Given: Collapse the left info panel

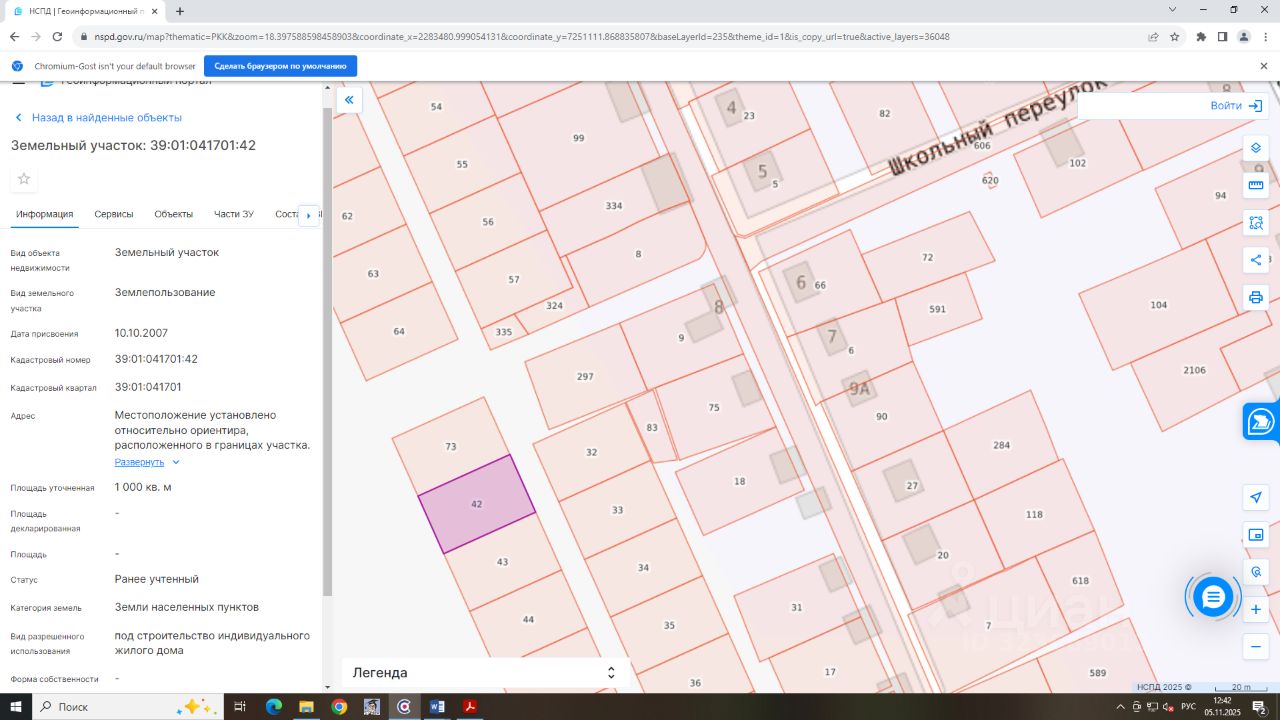Looking at the screenshot, I should point(349,100).
